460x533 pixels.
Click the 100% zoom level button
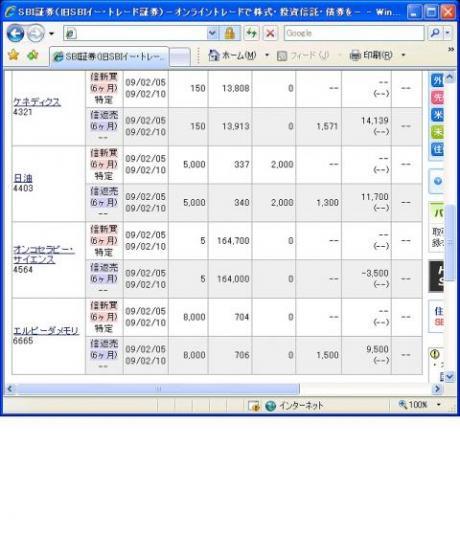[413, 405]
